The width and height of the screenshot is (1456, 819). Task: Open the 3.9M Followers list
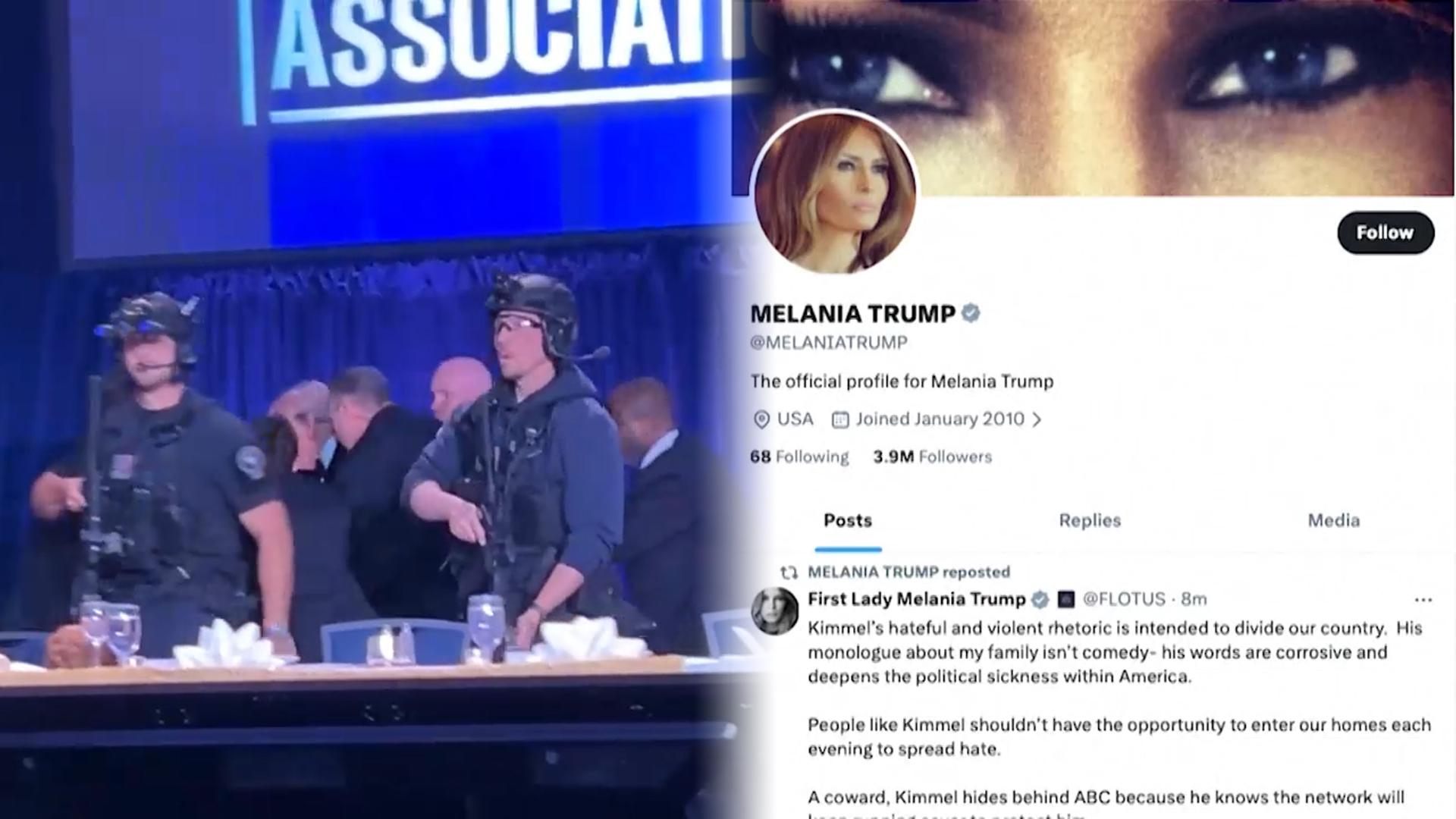click(933, 457)
